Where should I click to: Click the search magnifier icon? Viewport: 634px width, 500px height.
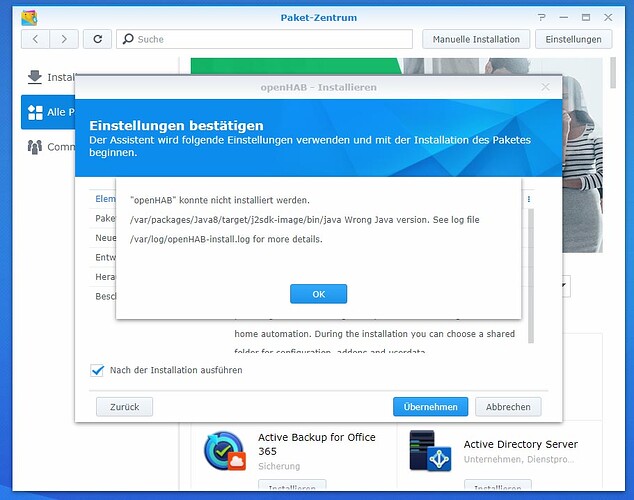click(128, 39)
